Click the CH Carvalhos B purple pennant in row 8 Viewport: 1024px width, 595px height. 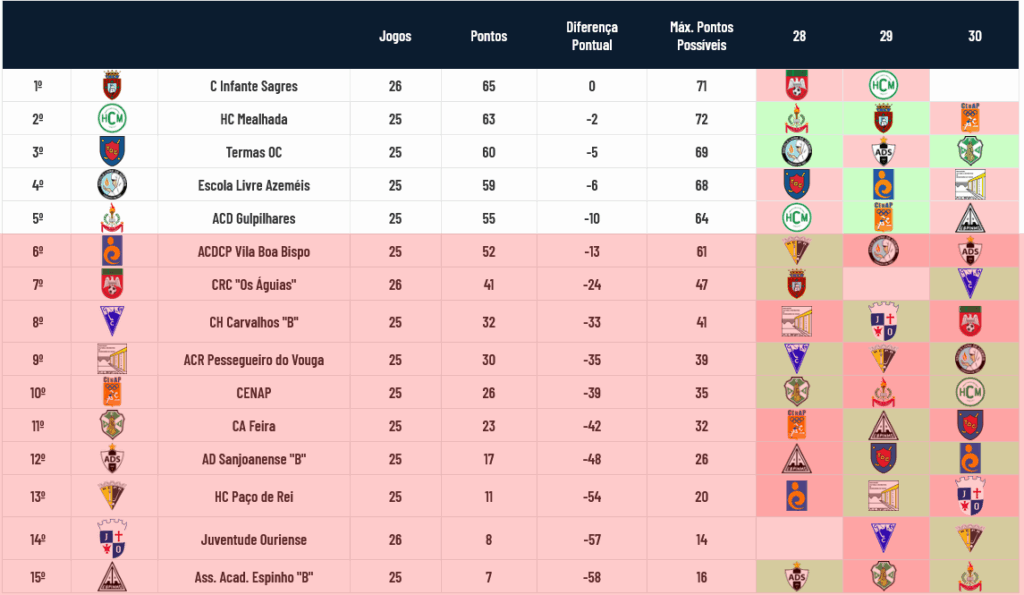tap(112, 321)
